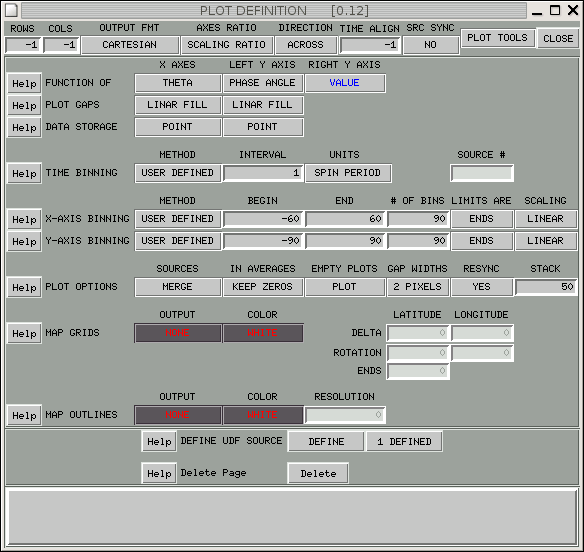The height and width of the screenshot is (552, 584).
Task: Toggle X-axis ENDS limits button
Action: point(482,219)
